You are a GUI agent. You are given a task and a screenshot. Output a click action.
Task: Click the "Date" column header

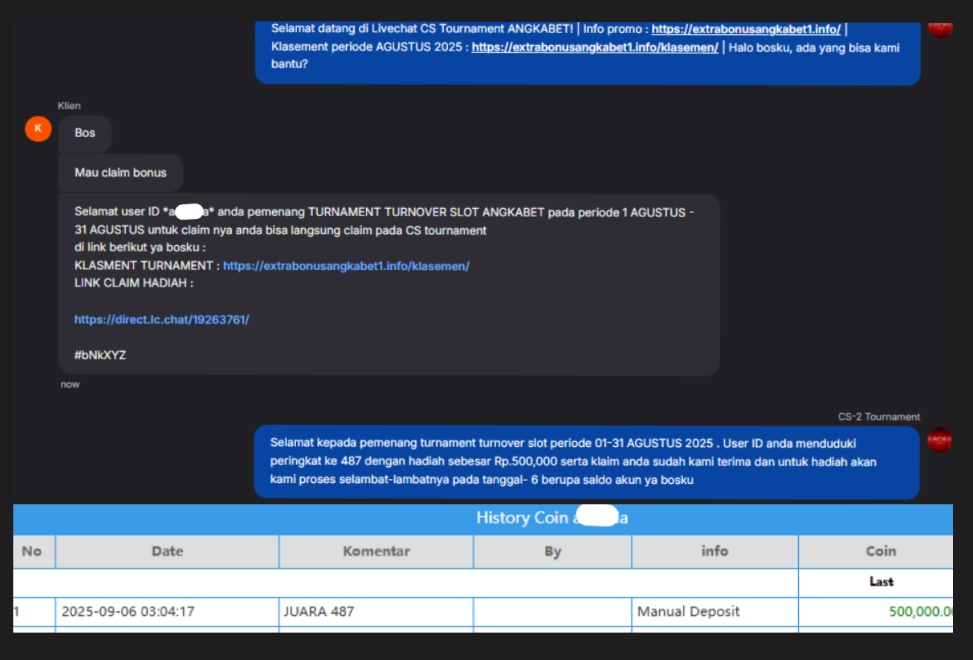click(x=167, y=551)
